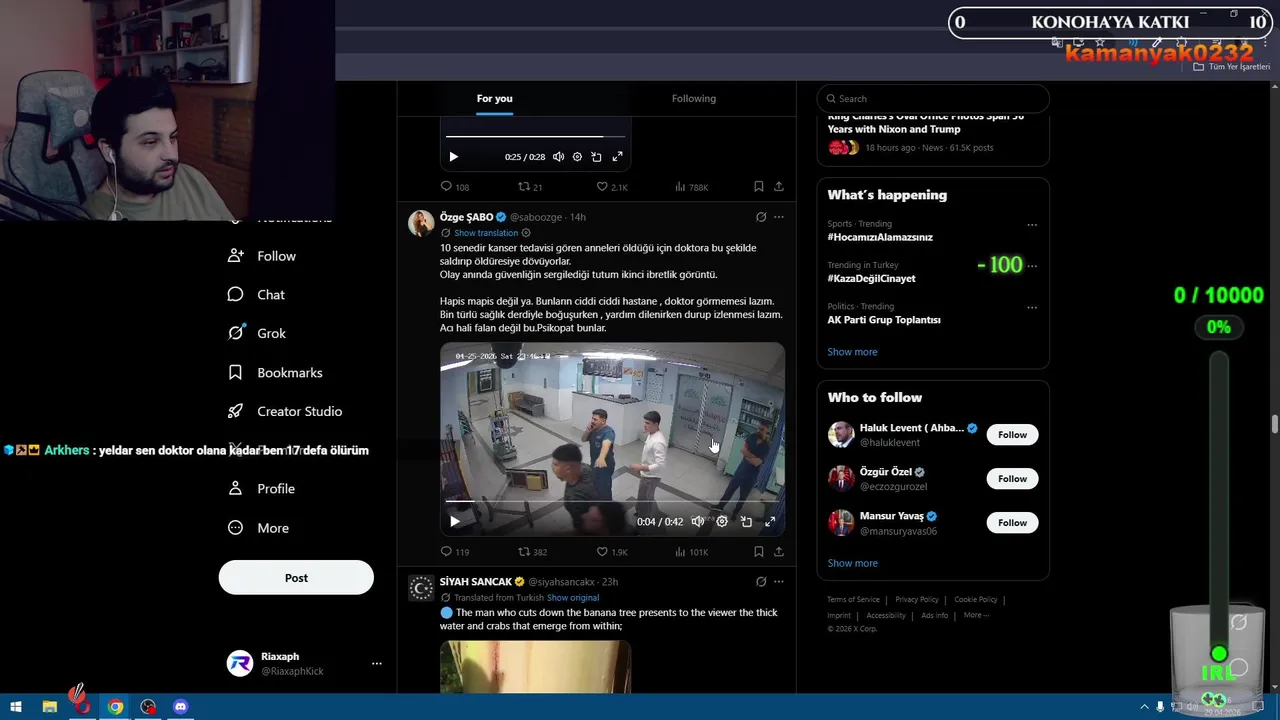Open Grok action on SİYAH SANCAK post
Viewport: 1280px width, 720px height.
761,582
